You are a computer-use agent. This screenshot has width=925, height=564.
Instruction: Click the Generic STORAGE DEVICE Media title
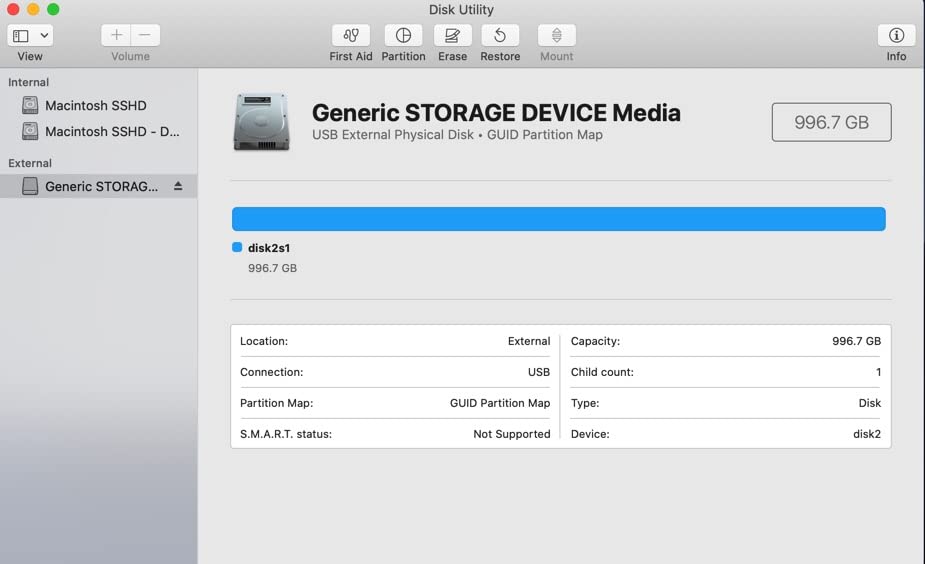coord(496,113)
